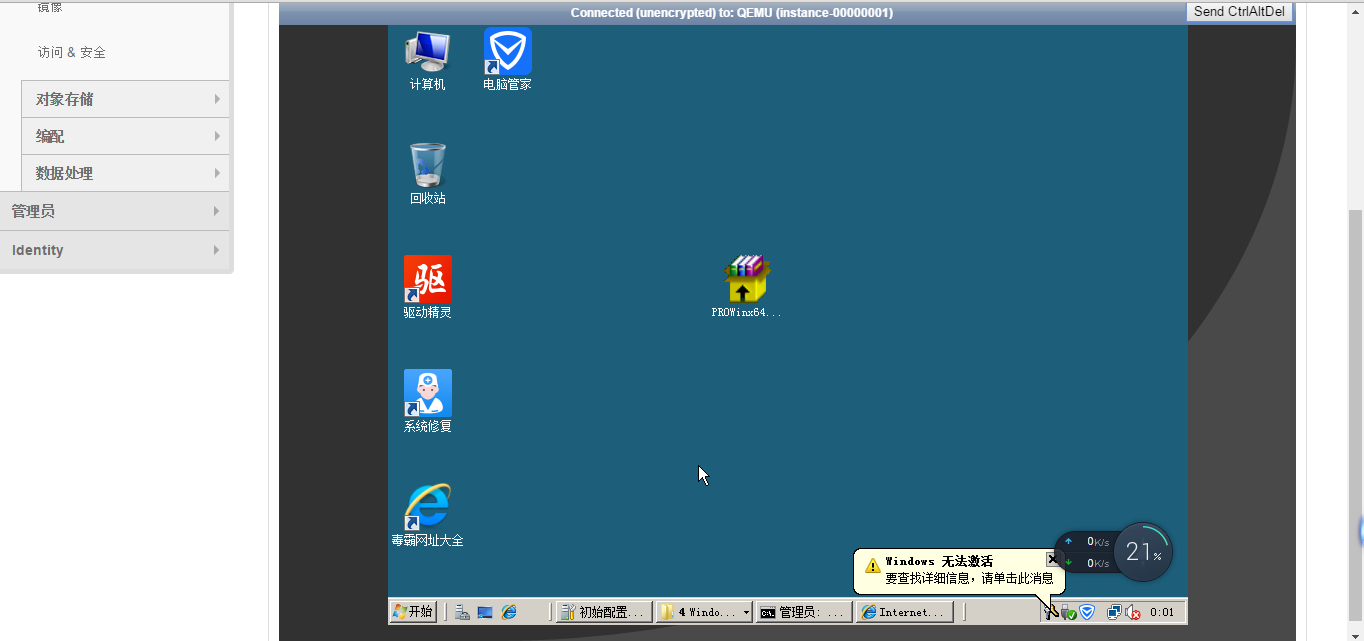Close the Windows 无法激活 balloon notification
Screen dimensions: 1364x641
click(x=1053, y=560)
